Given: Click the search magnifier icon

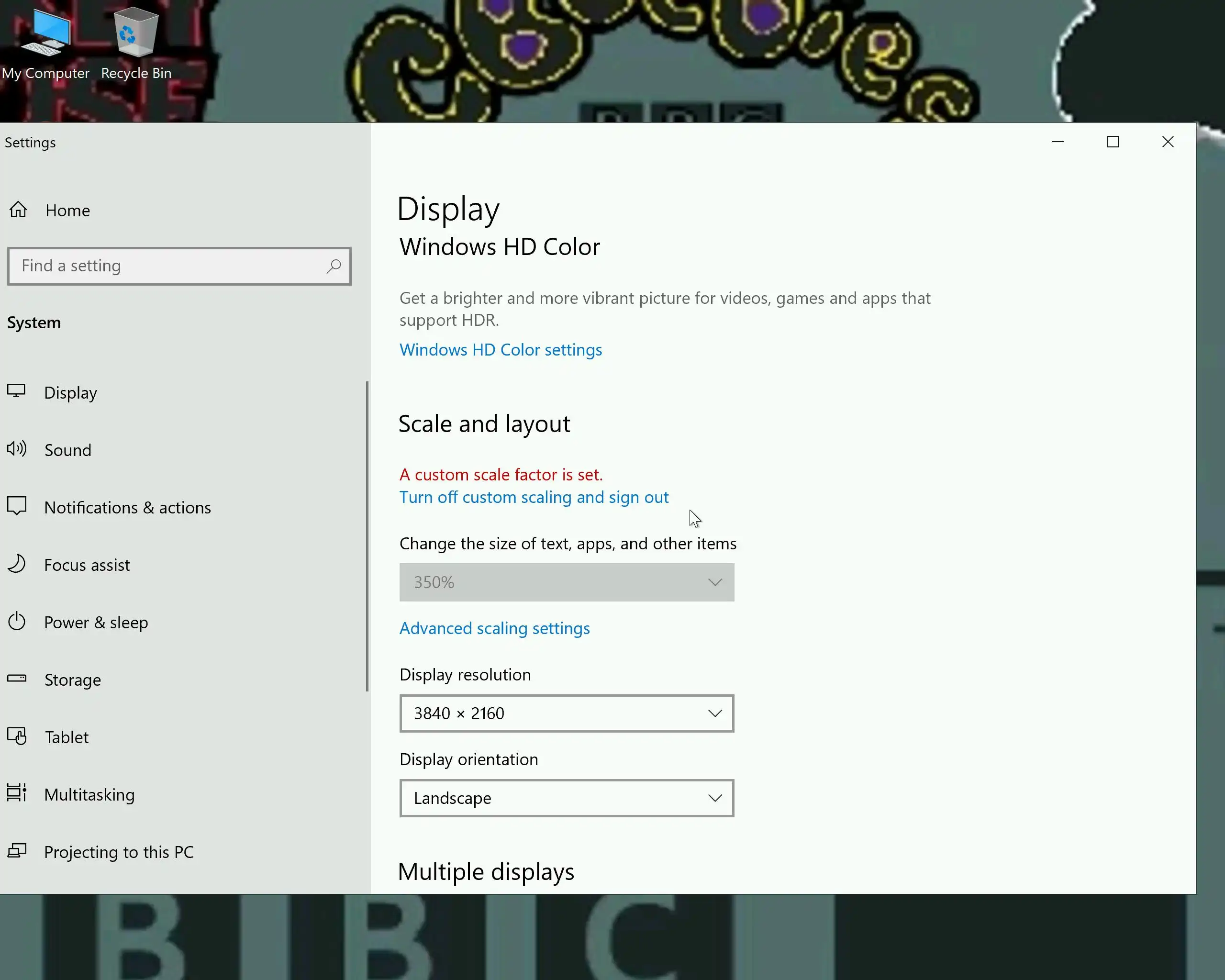Looking at the screenshot, I should click(334, 266).
